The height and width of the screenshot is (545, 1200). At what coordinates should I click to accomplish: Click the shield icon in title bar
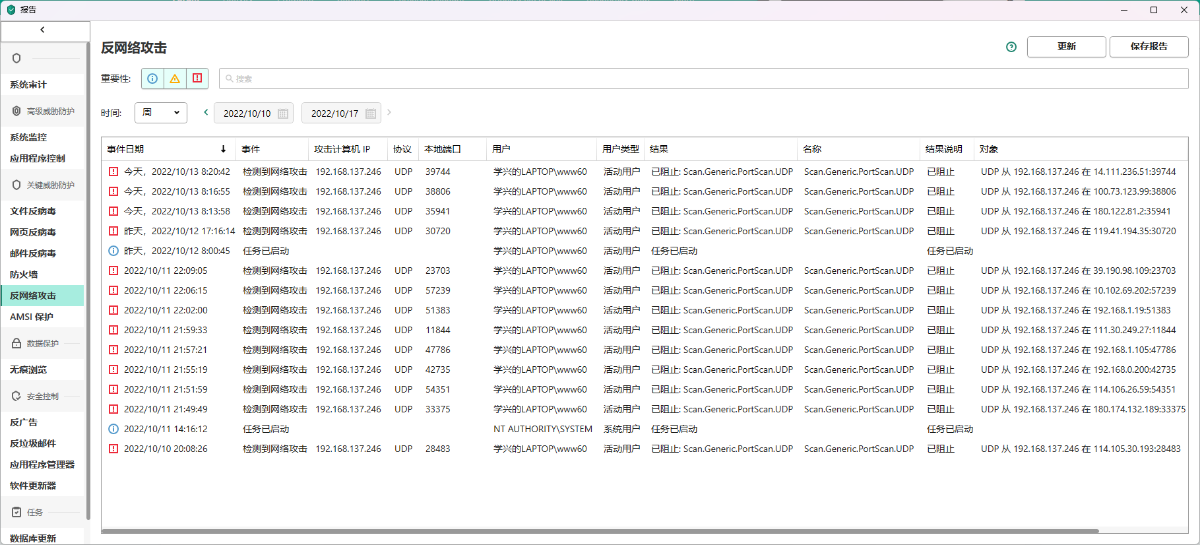coord(10,9)
